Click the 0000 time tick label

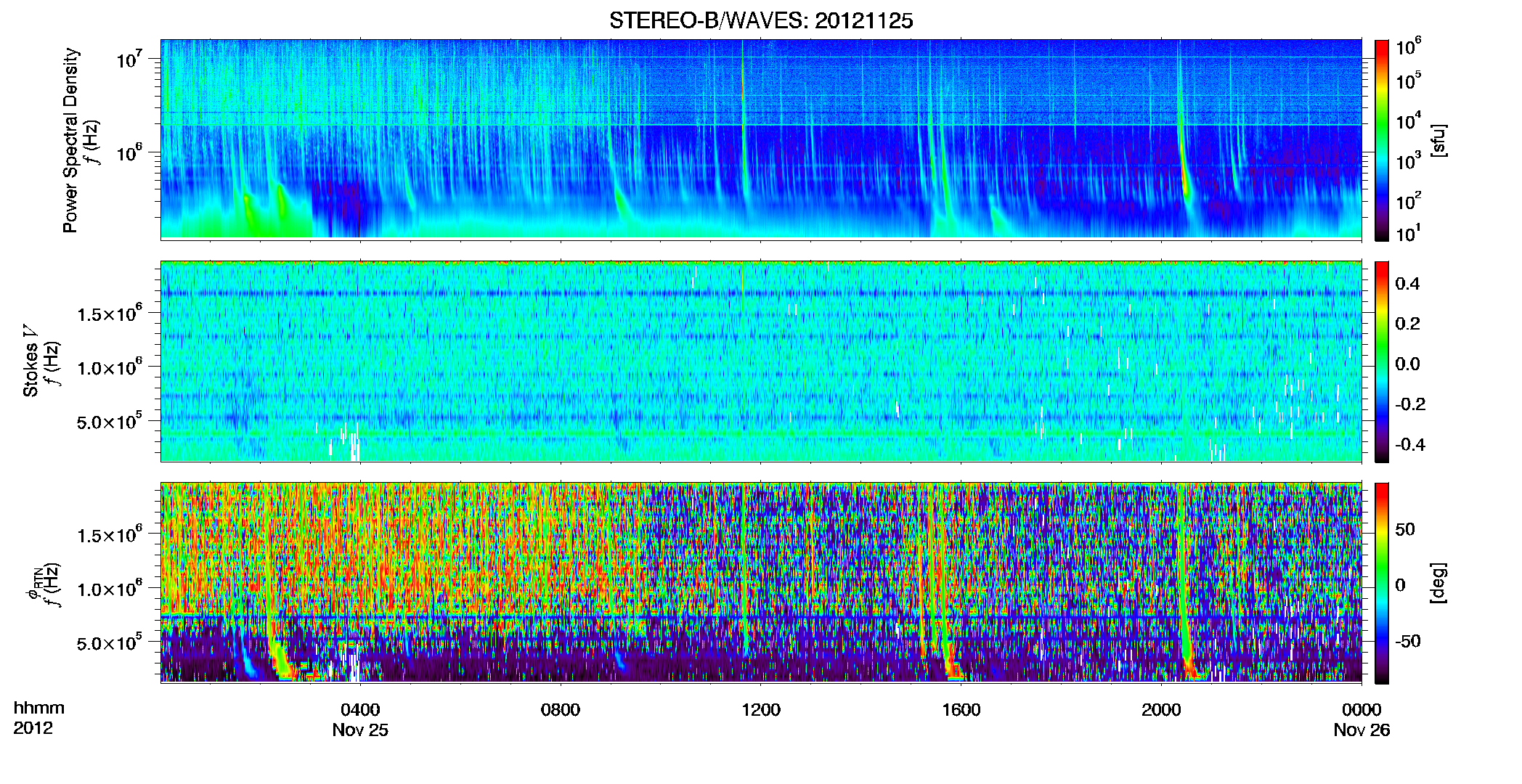click(1362, 710)
